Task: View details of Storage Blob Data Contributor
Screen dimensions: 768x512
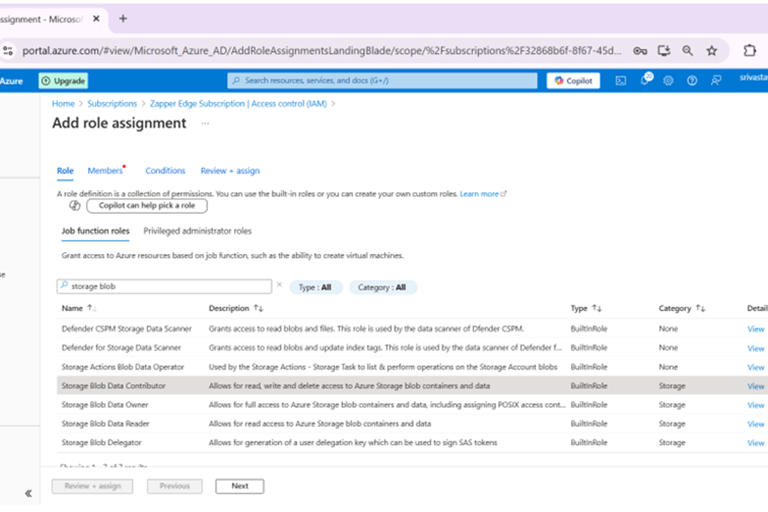Action: click(756, 387)
